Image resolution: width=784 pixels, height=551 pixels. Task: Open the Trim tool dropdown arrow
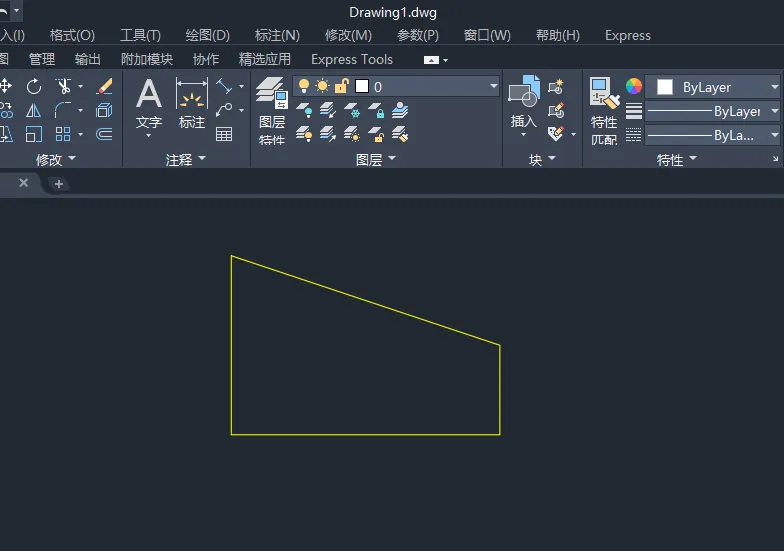(x=80, y=86)
